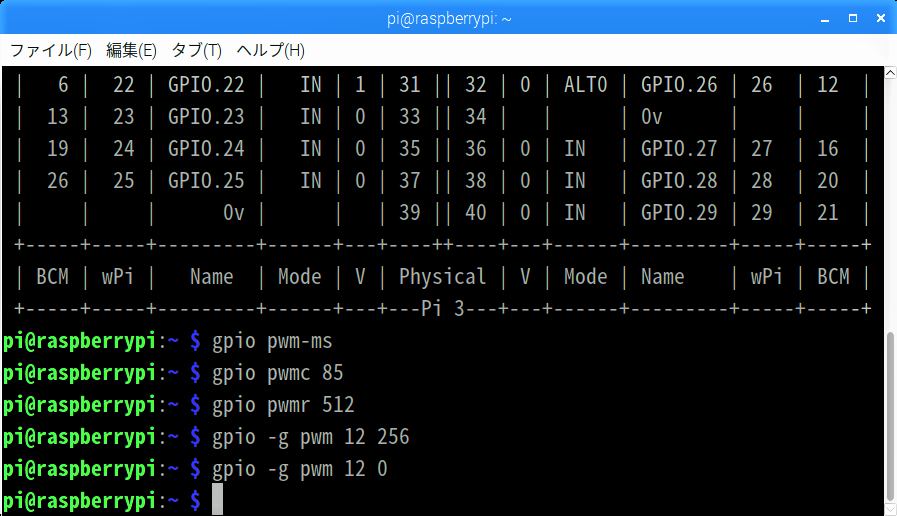Click the 'gpio pwm-ms' command line

tap(272, 342)
